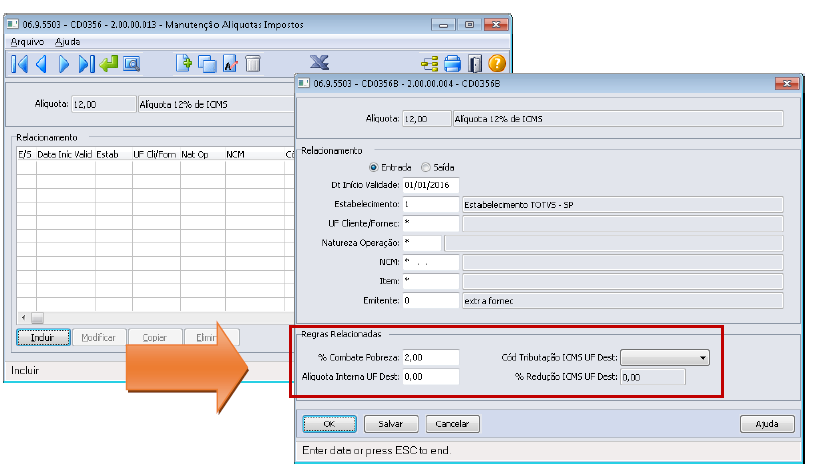
Task: Click the OK button
Action: click(329, 424)
